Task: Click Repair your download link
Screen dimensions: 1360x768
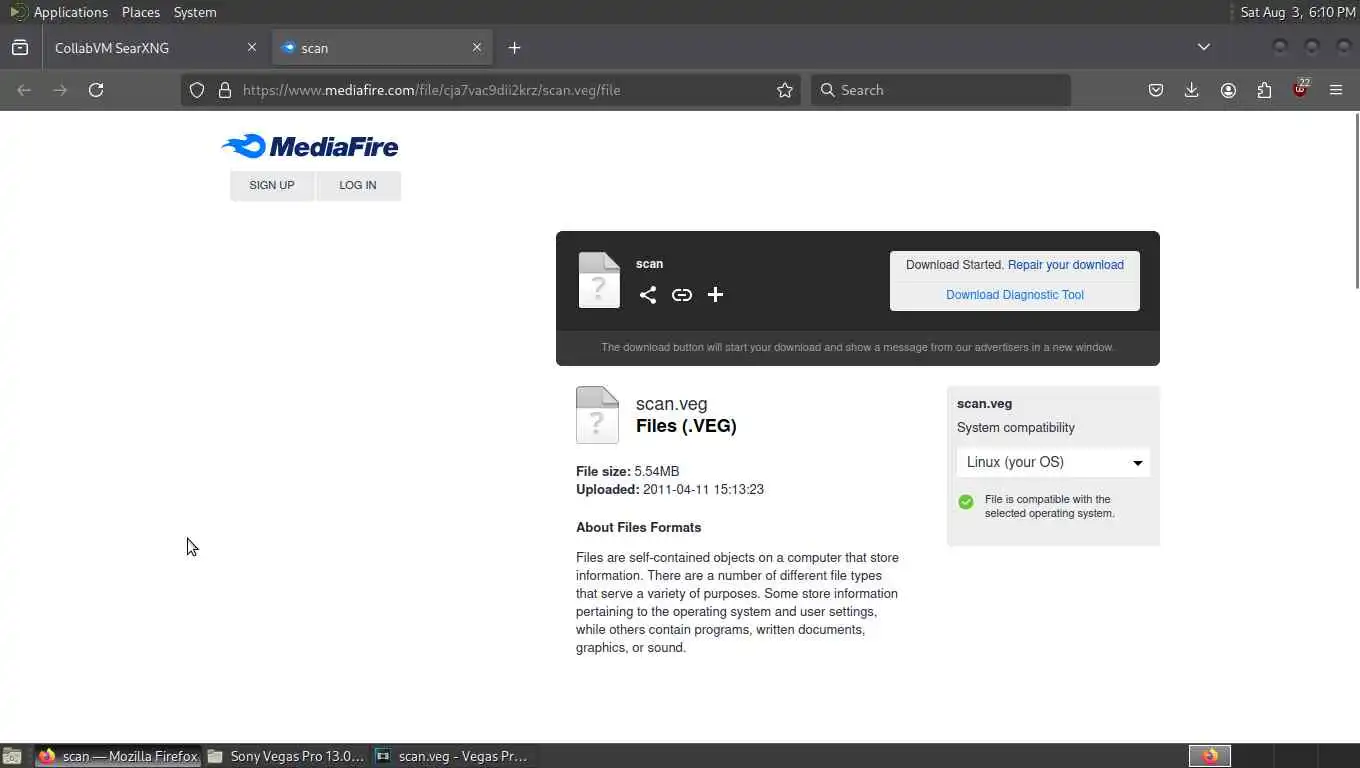Action: 1066,265
